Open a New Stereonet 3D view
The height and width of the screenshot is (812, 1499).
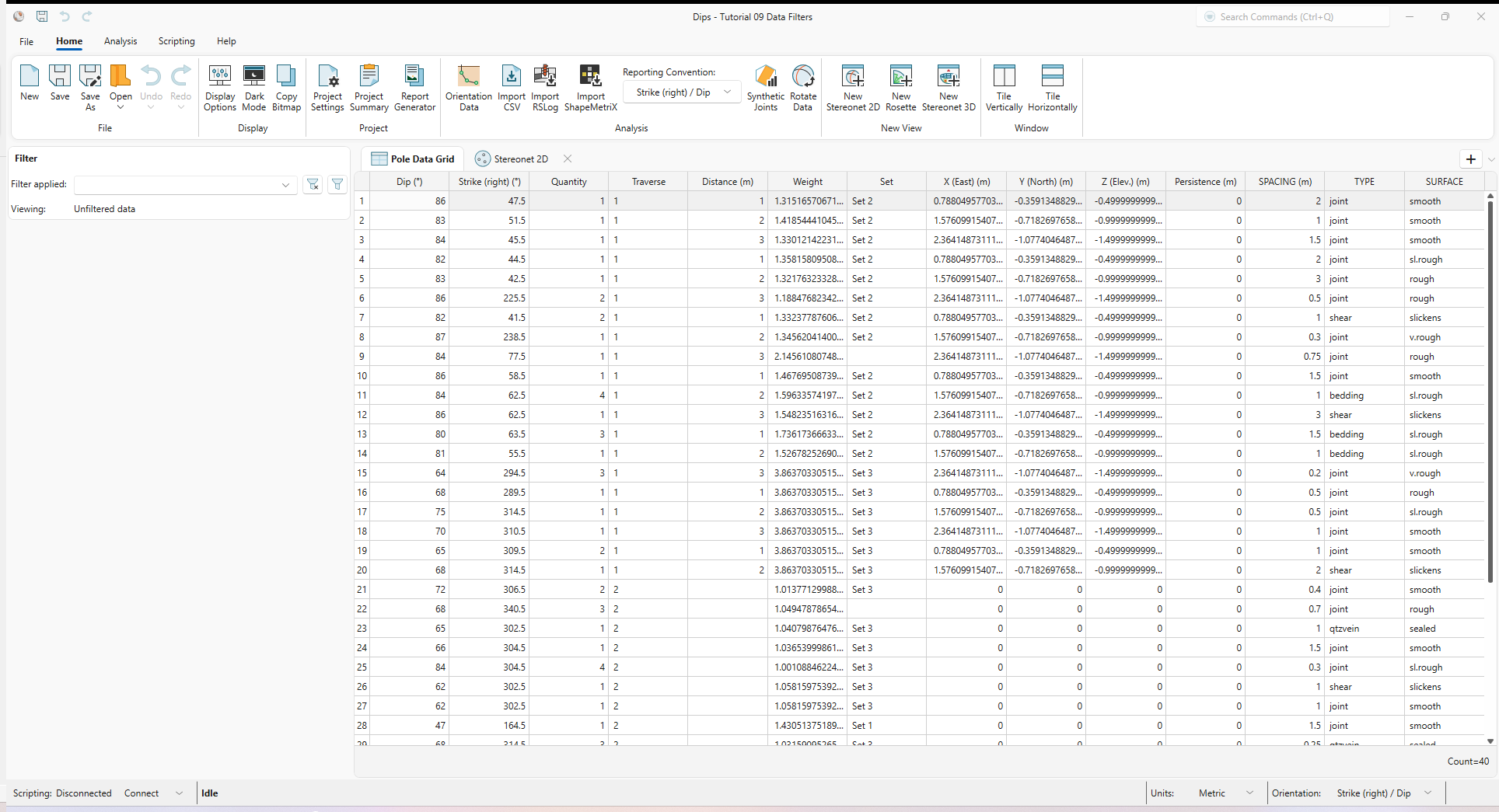(x=949, y=85)
